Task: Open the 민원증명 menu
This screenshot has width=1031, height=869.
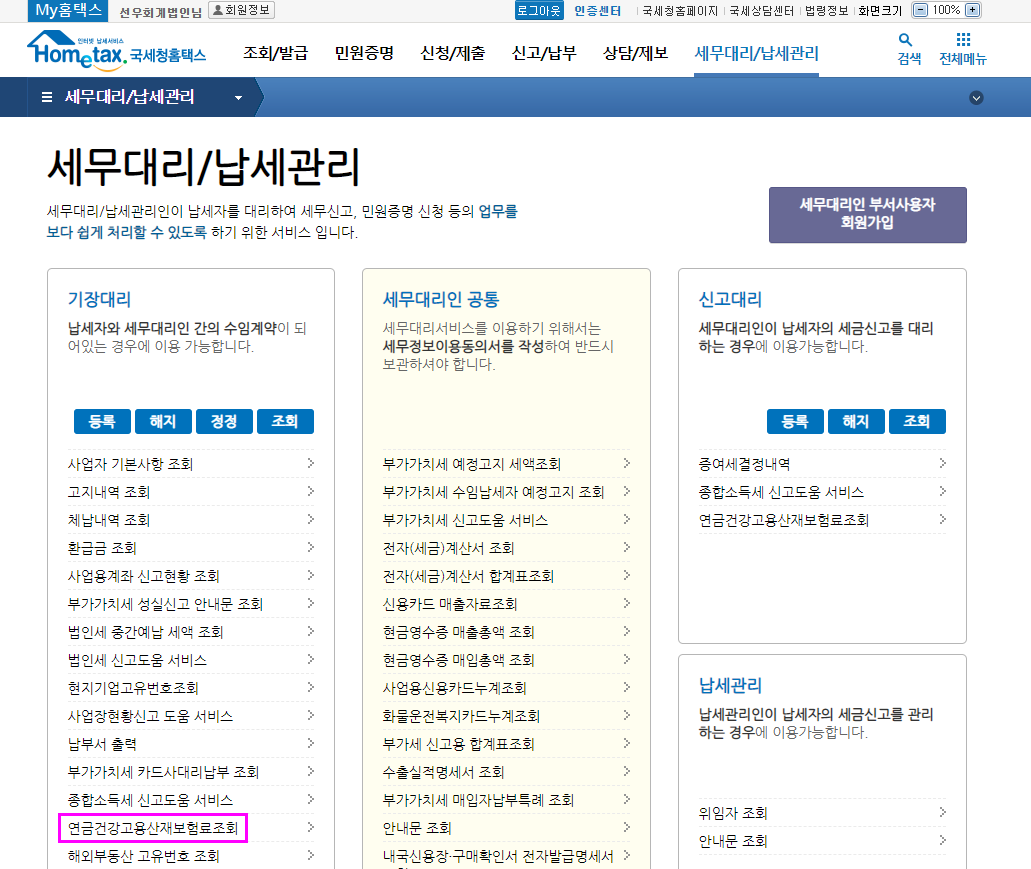Action: click(x=364, y=53)
